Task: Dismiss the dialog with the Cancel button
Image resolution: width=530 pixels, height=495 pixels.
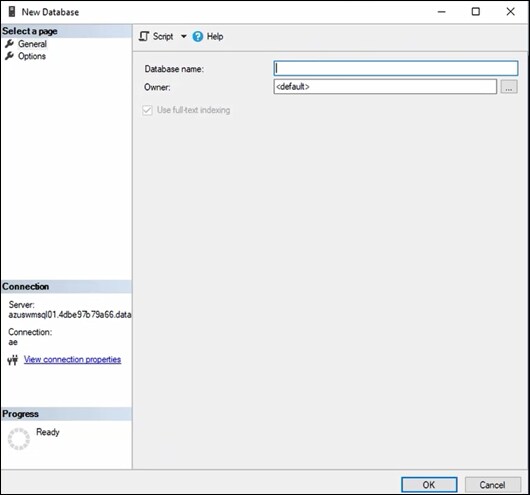Action: 492,485
